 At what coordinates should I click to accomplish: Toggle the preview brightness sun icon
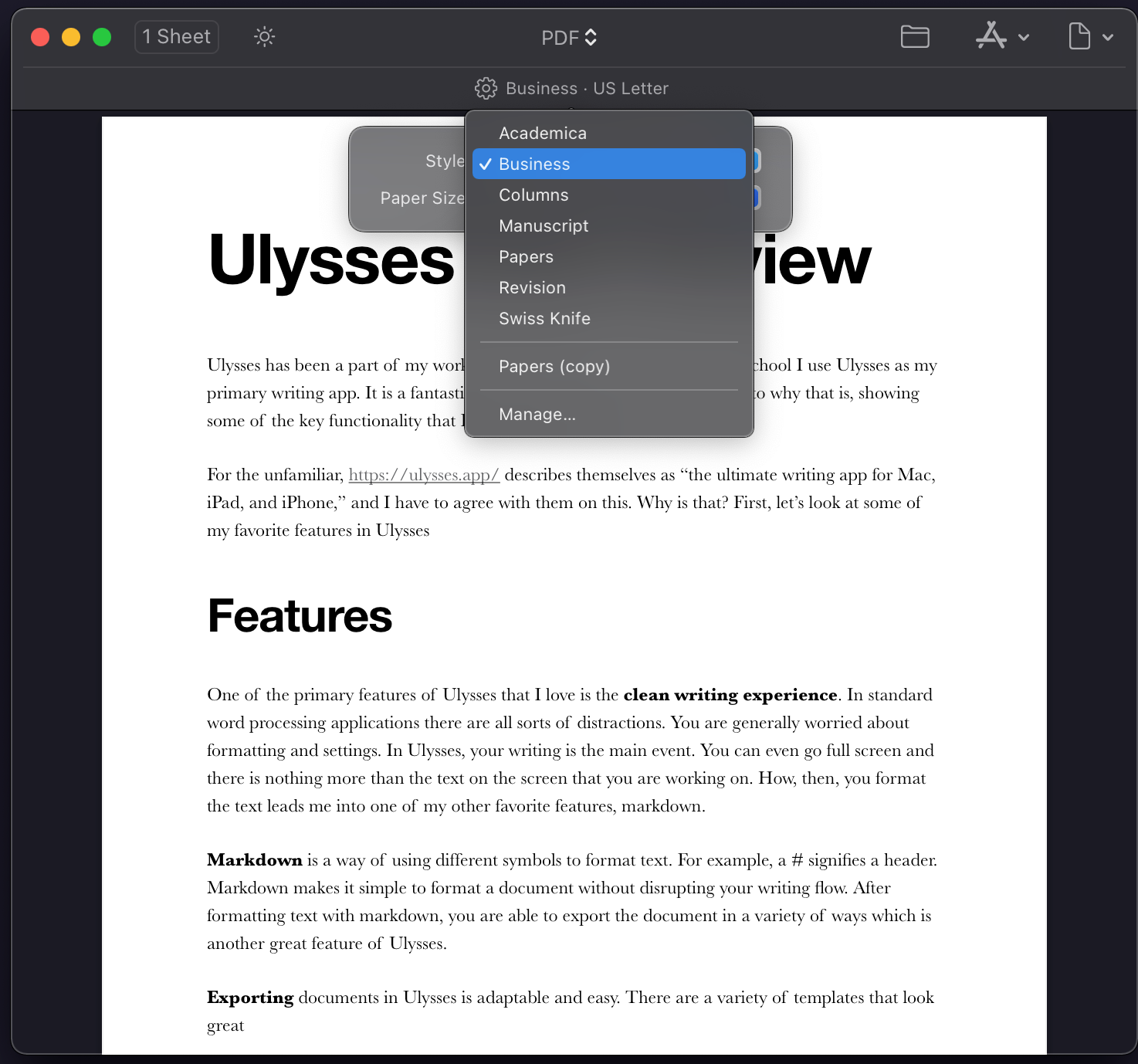tap(263, 36)
